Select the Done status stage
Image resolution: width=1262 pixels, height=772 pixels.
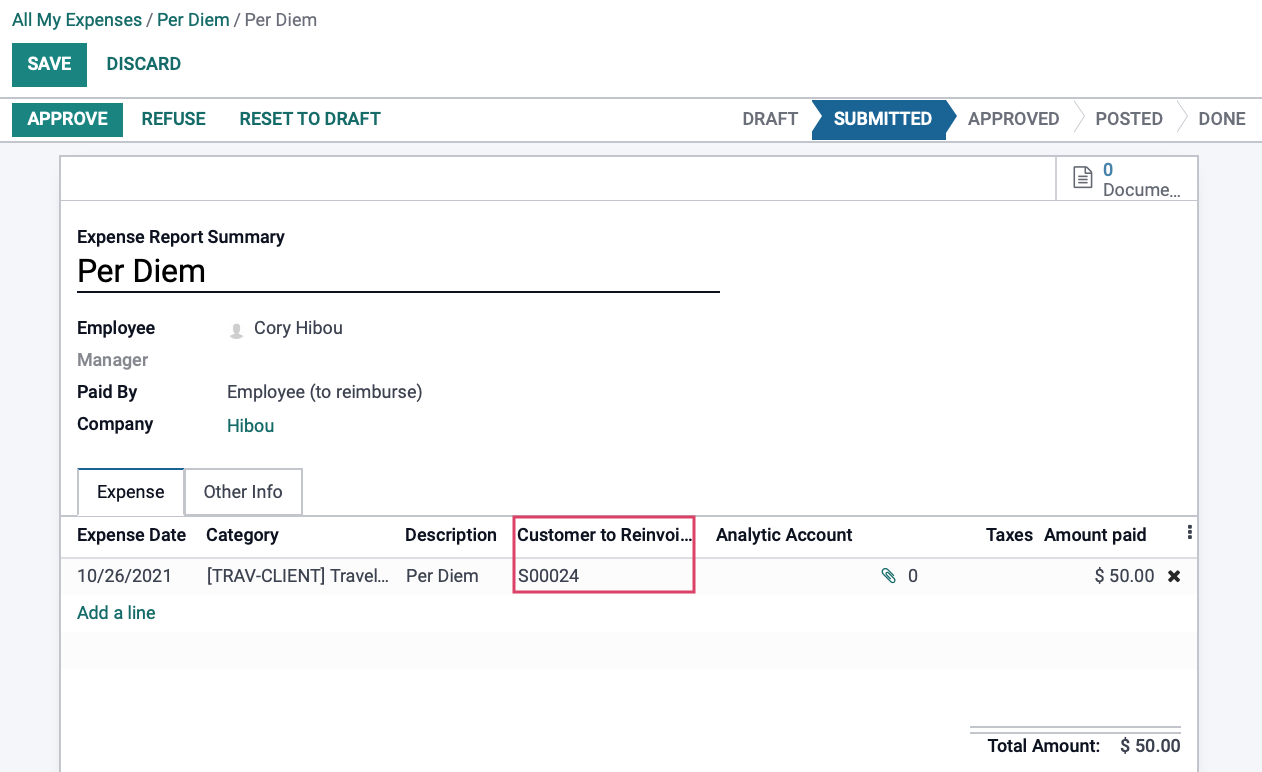coord(1222,119)
